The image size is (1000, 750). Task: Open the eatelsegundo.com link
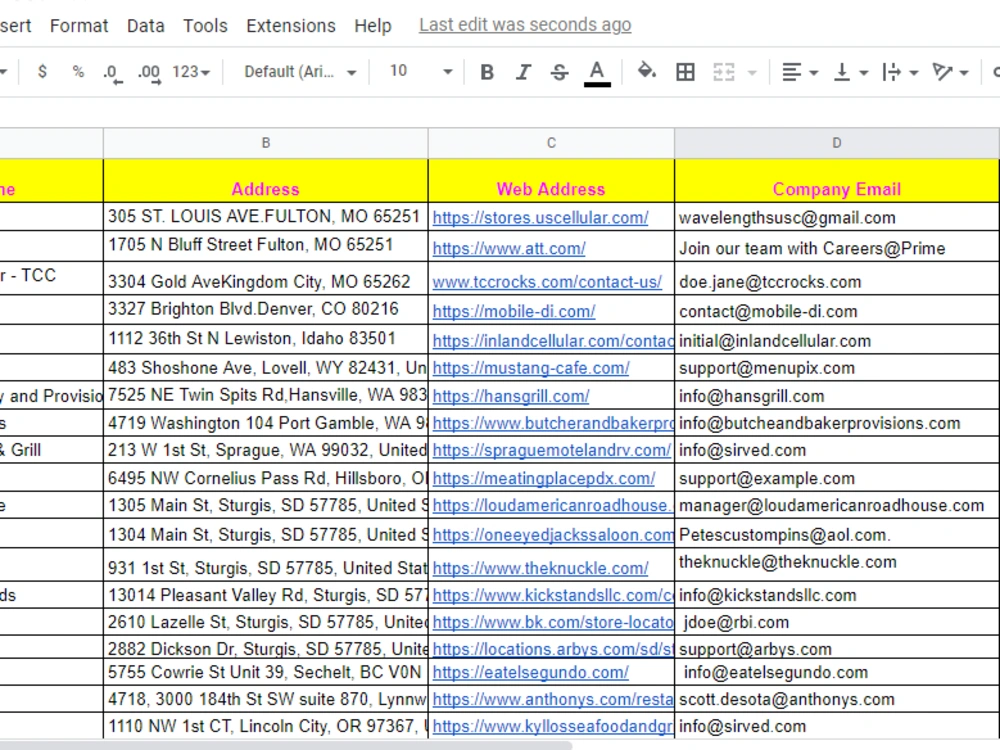point(530,672)
